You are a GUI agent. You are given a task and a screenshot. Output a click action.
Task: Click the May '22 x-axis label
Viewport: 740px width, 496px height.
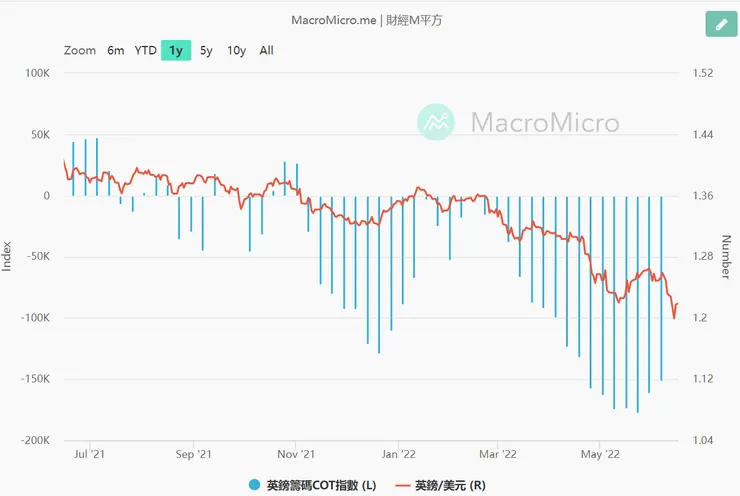click(x=598, y=453)
